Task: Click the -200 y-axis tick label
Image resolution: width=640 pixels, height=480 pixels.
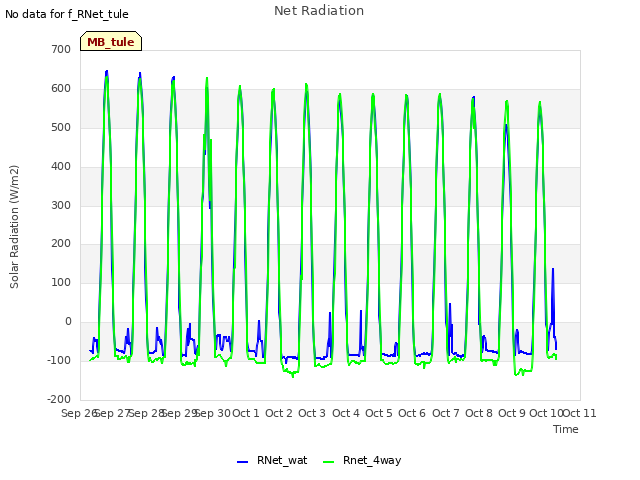Action: [59, 399]
